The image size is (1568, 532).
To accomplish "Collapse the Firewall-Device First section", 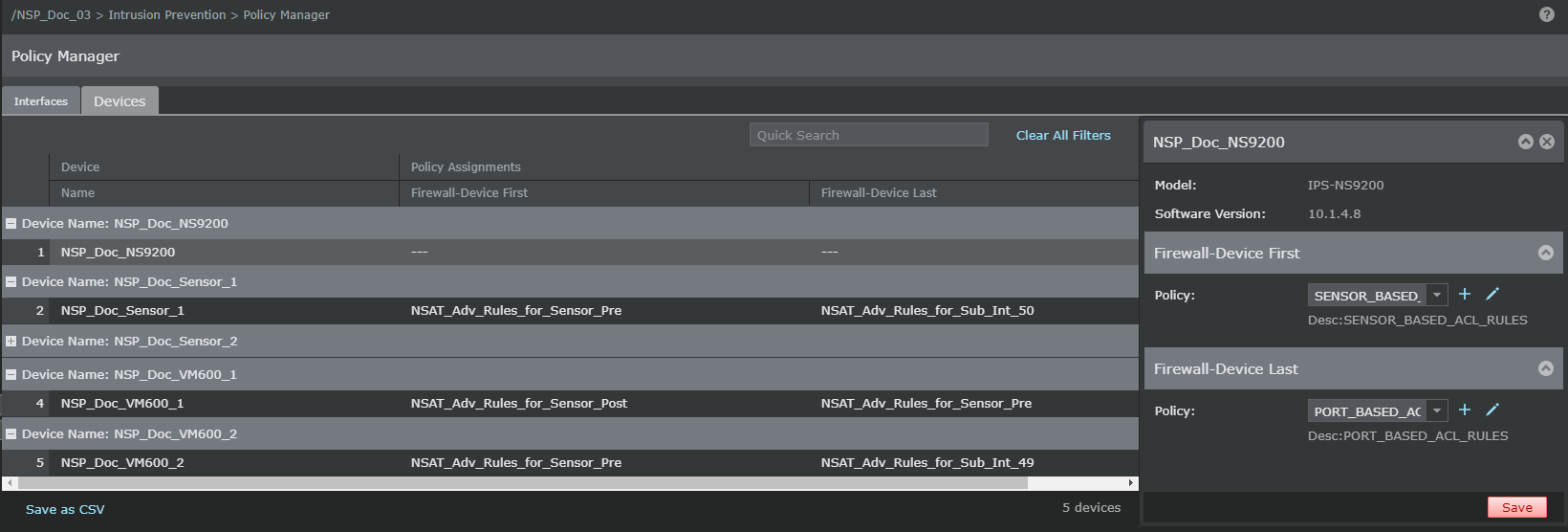I will 1546,253.
